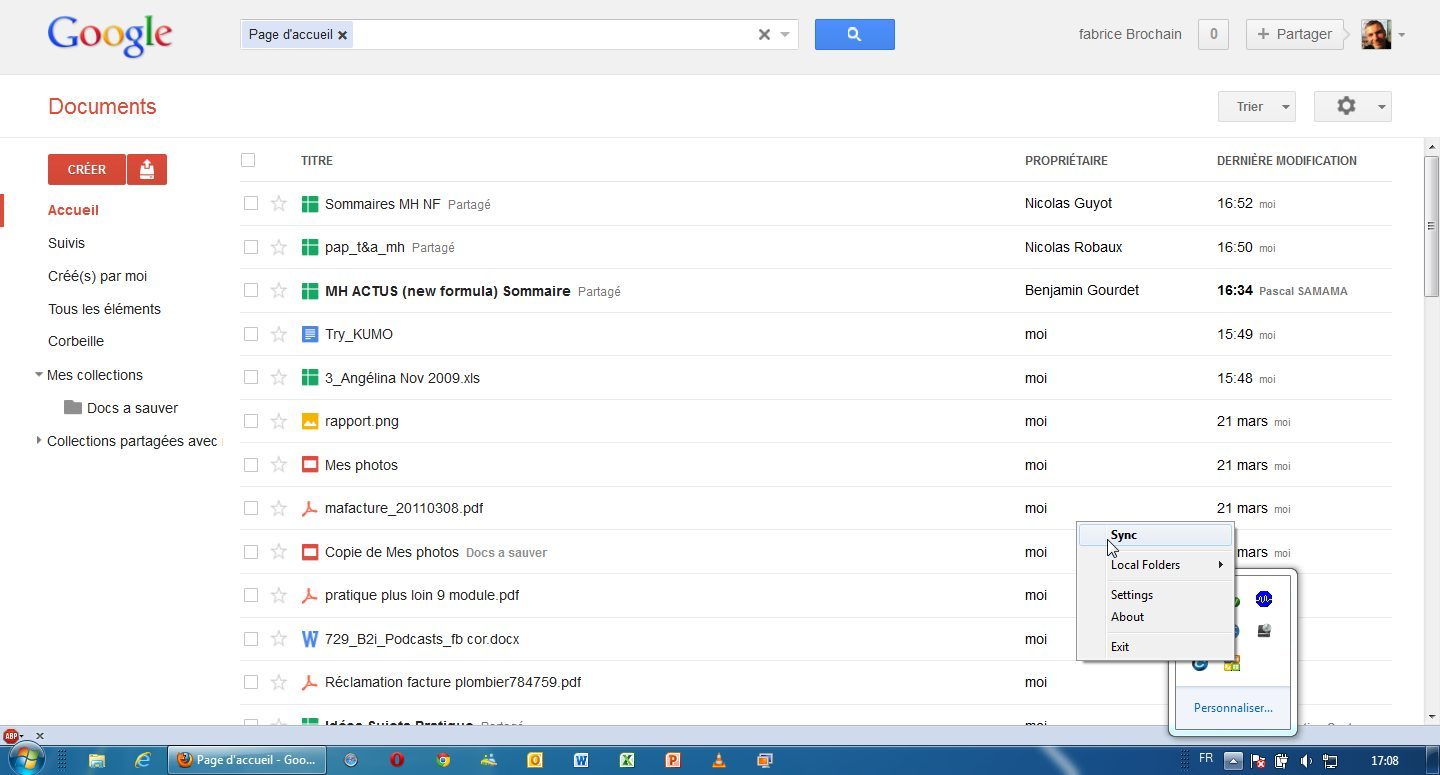1440x775 pixels.
Task: Click the Personnaliser... link in the tray popup
Action: [x=1233, y=708]
